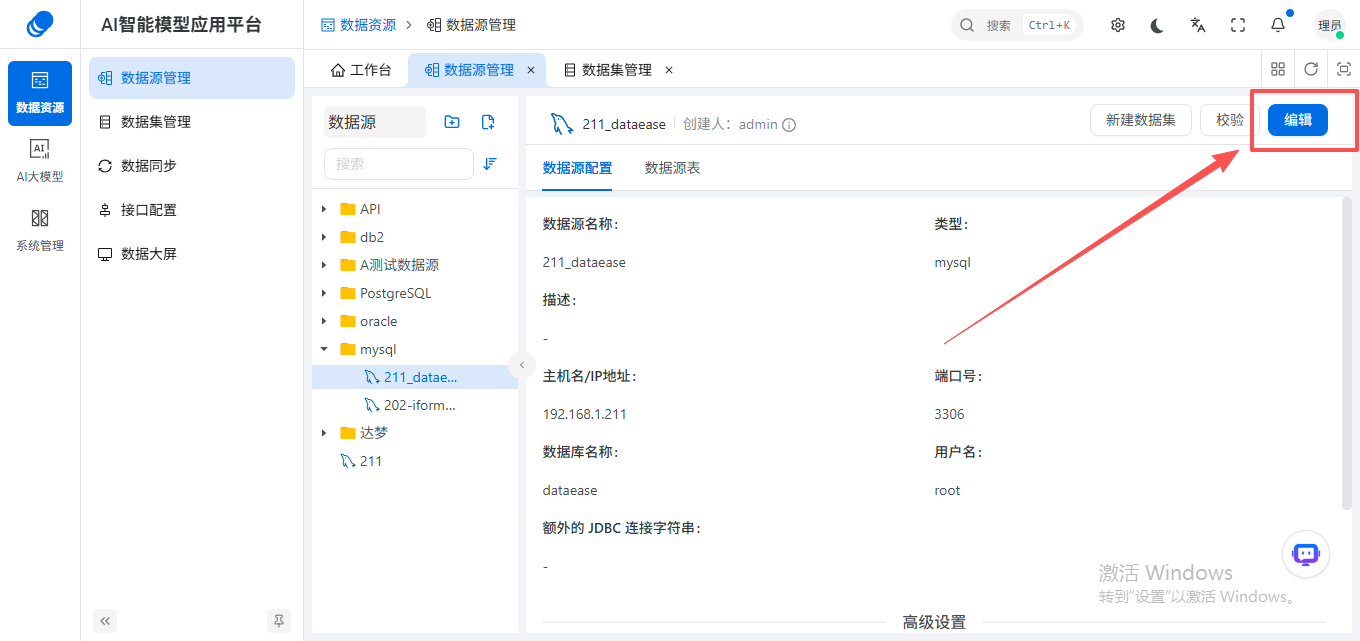The image size is (1360, 641).
Task: Open 接口配置 menu item
Action: [x=192, y=210]
